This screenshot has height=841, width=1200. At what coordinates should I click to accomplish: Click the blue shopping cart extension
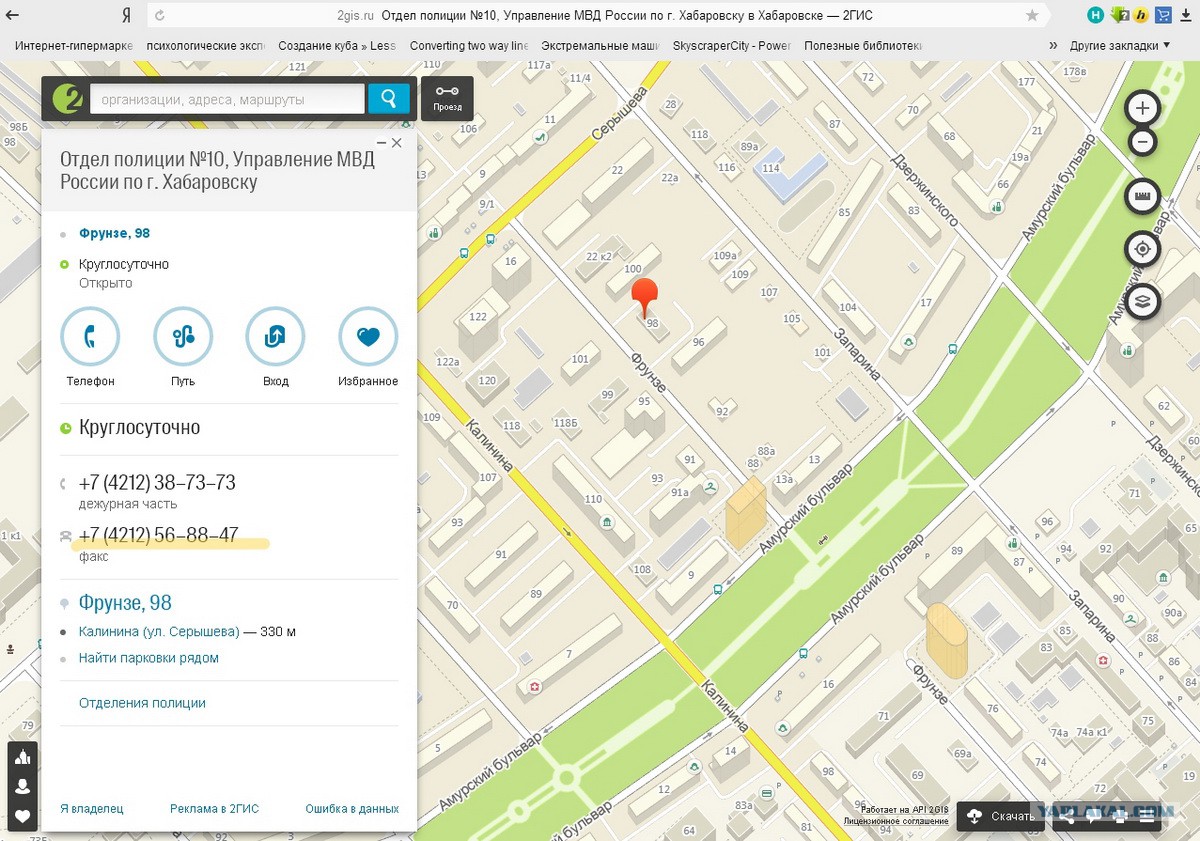point(1163,15)
